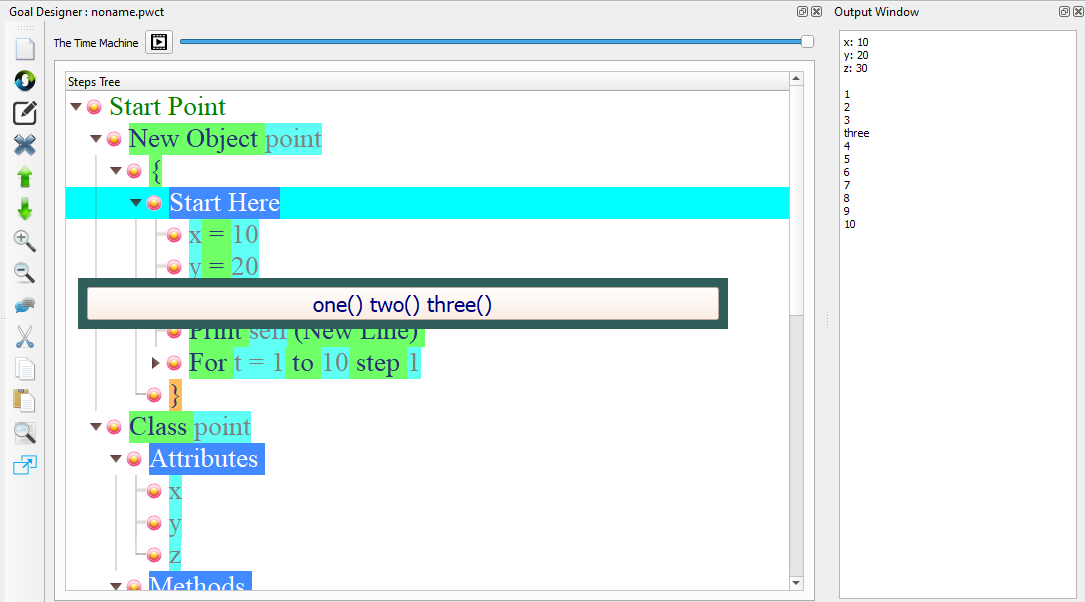Image resolution: width=1085 pixels, height=602 pixels.
Task: Click the comment bubble icon
Action: tap(24, 305)
